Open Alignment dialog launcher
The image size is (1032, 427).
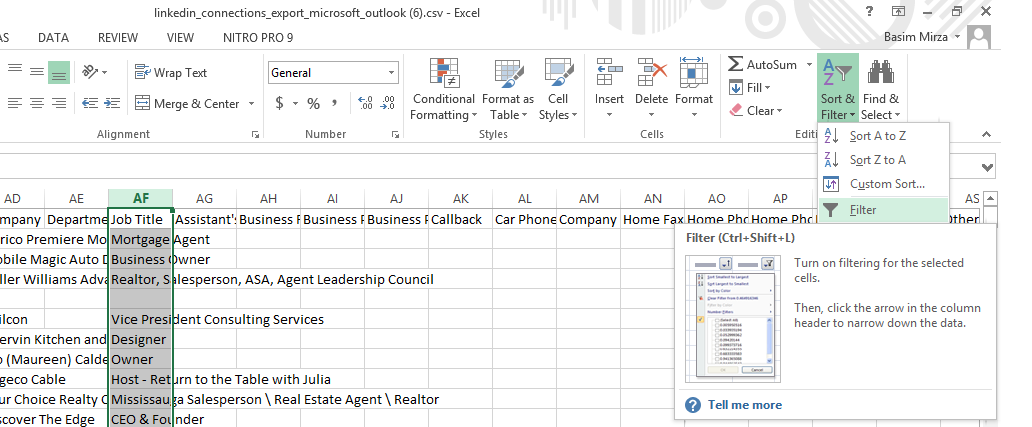(x=255, y=134)
